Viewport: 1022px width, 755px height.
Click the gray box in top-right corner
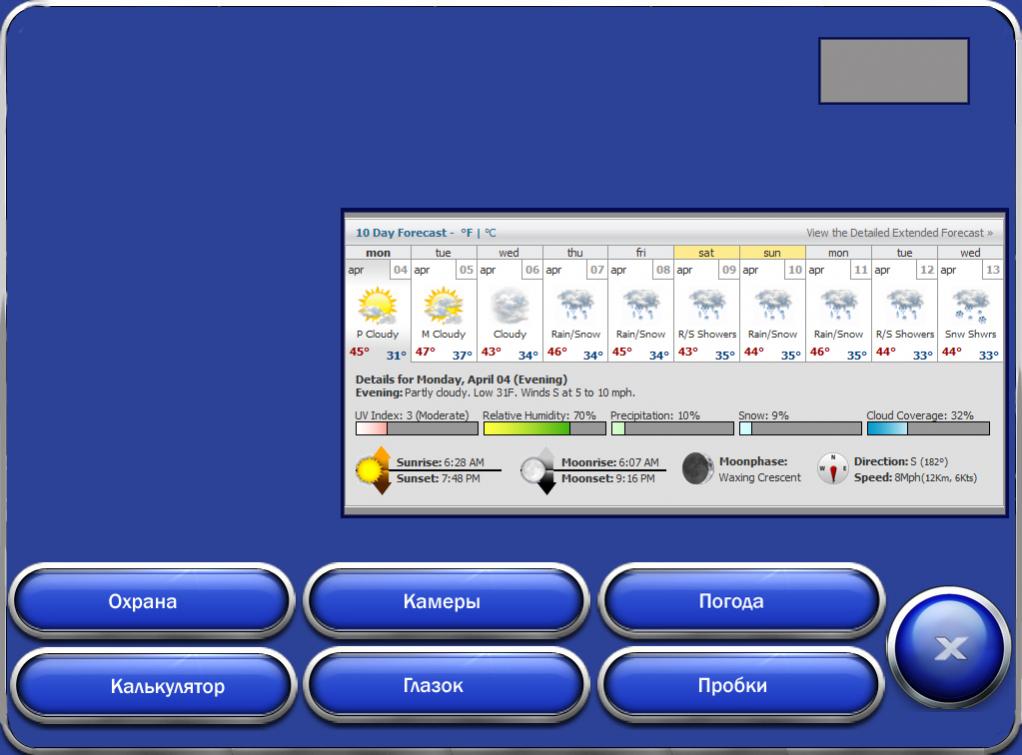(x=893, y=71)
